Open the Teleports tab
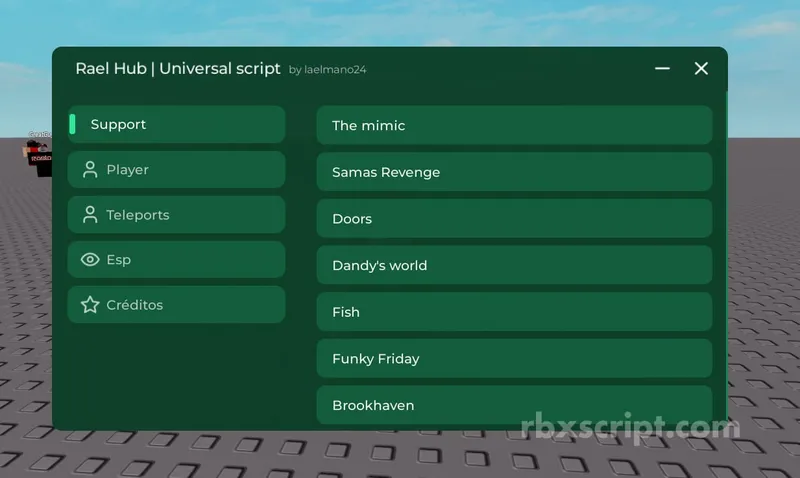Screen dimensions: 800x478 (177, 215)
